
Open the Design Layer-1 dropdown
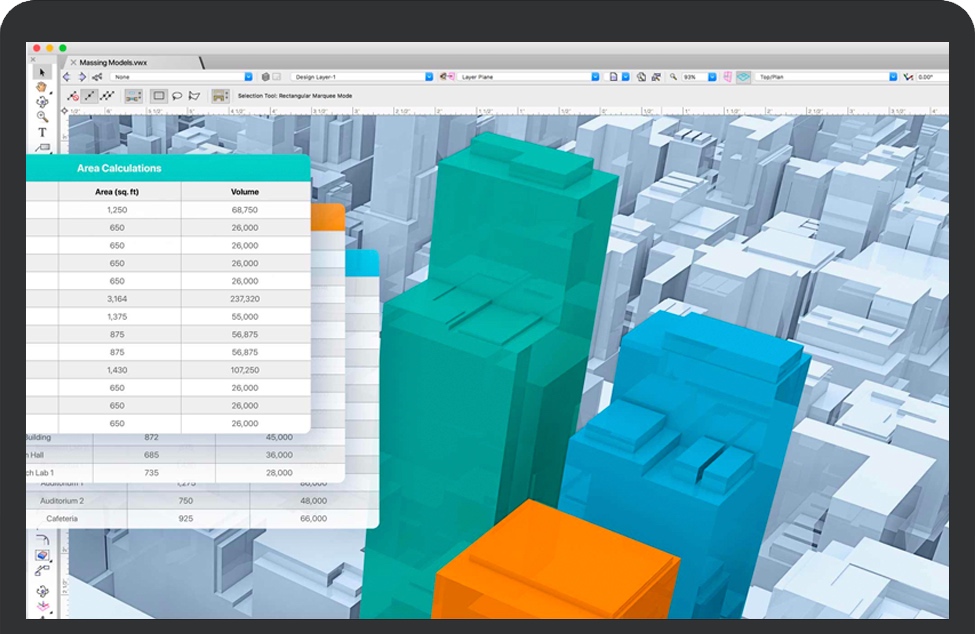361,77
